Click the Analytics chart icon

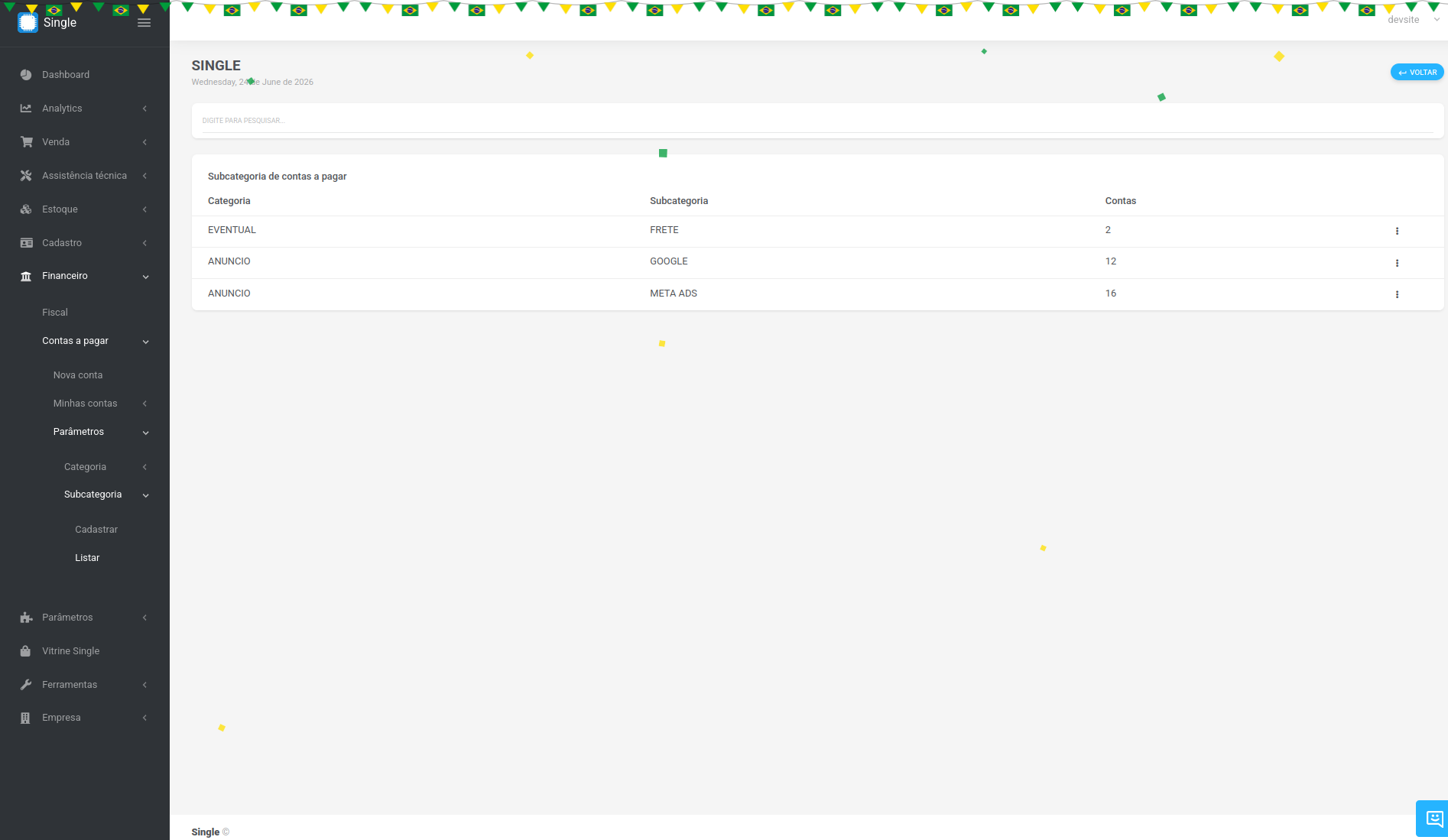tap(26, 109)
